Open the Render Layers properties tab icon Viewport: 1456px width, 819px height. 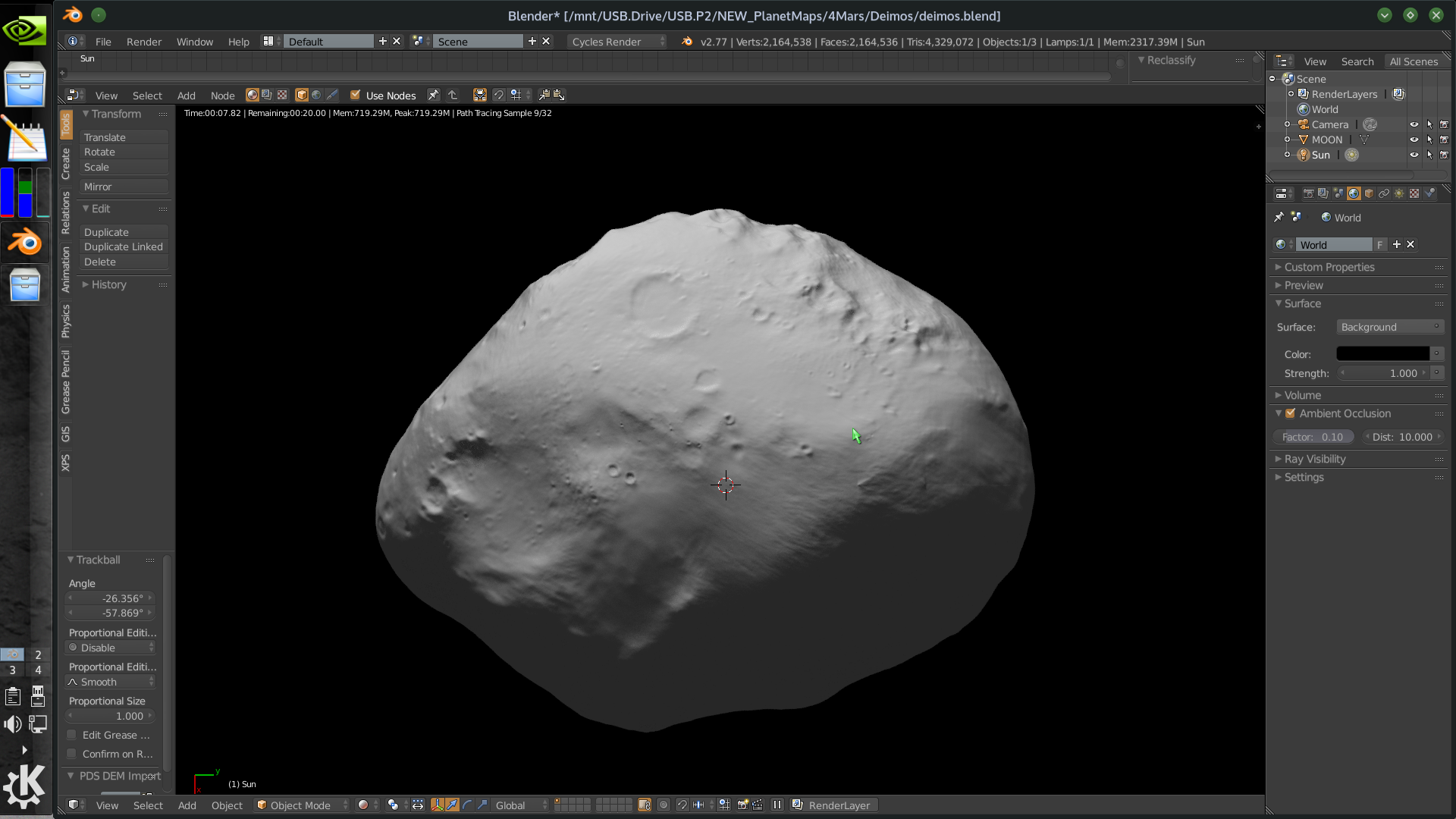tap(1323, 193)
